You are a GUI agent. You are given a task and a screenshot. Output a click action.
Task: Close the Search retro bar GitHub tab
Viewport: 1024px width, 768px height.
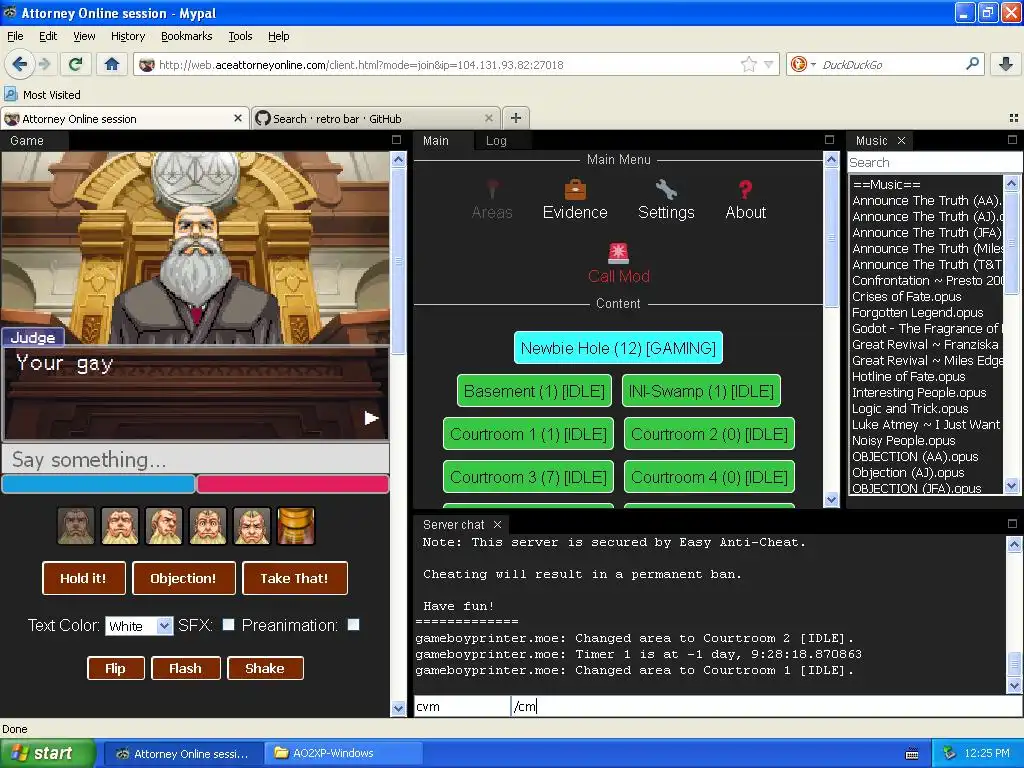point(488,118)
